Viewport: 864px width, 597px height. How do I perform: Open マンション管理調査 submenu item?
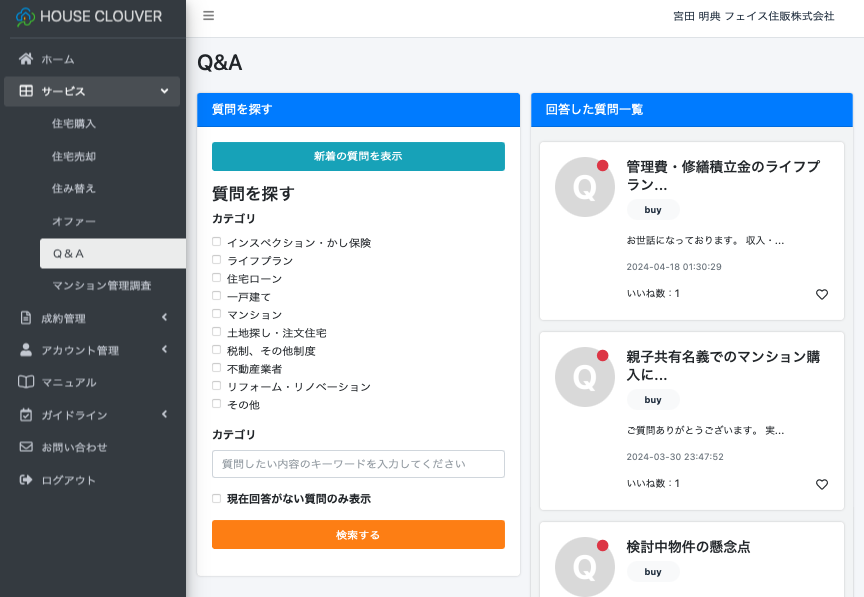(101, 286)
